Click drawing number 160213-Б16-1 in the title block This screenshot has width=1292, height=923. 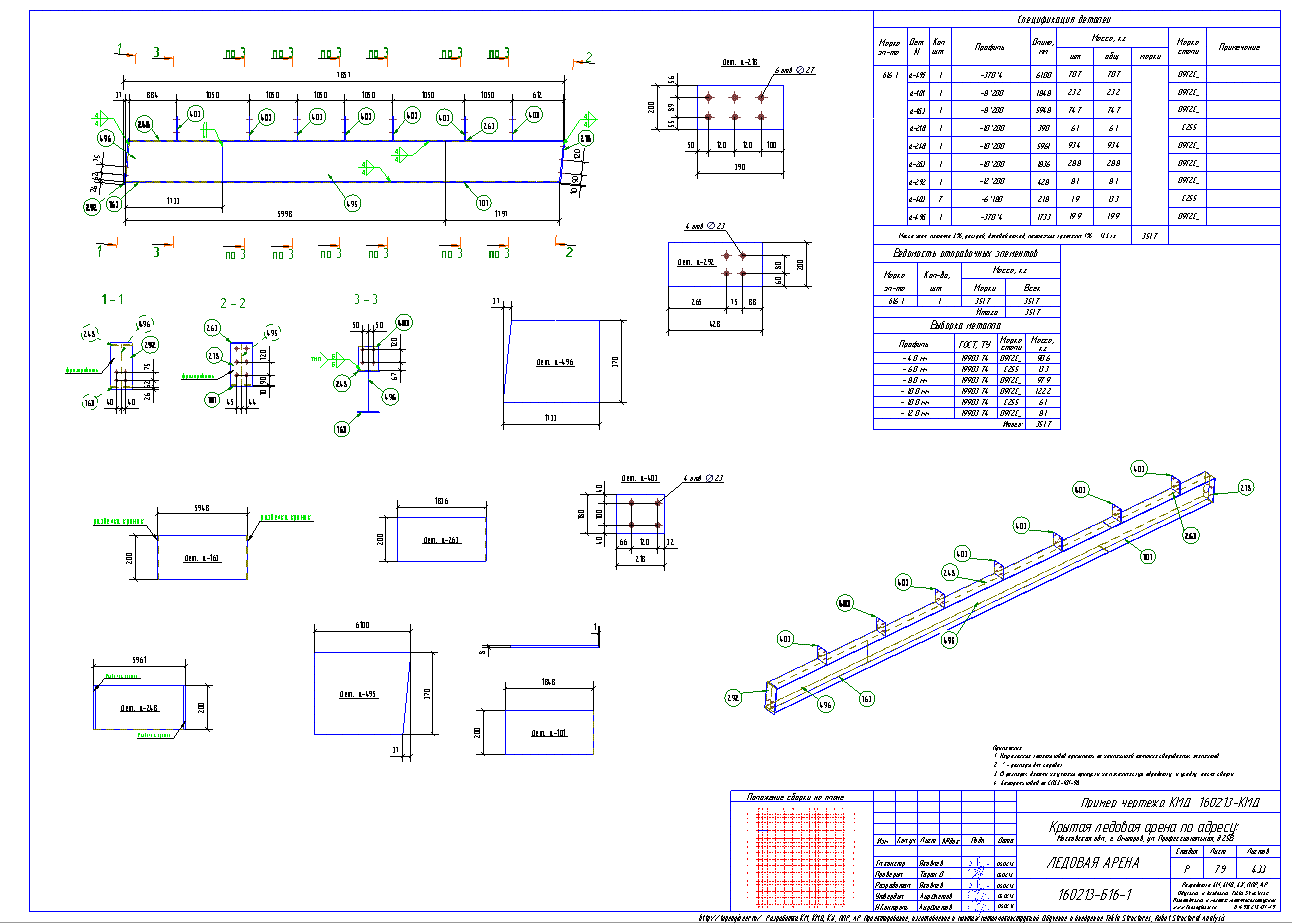tap(1095, 893)
